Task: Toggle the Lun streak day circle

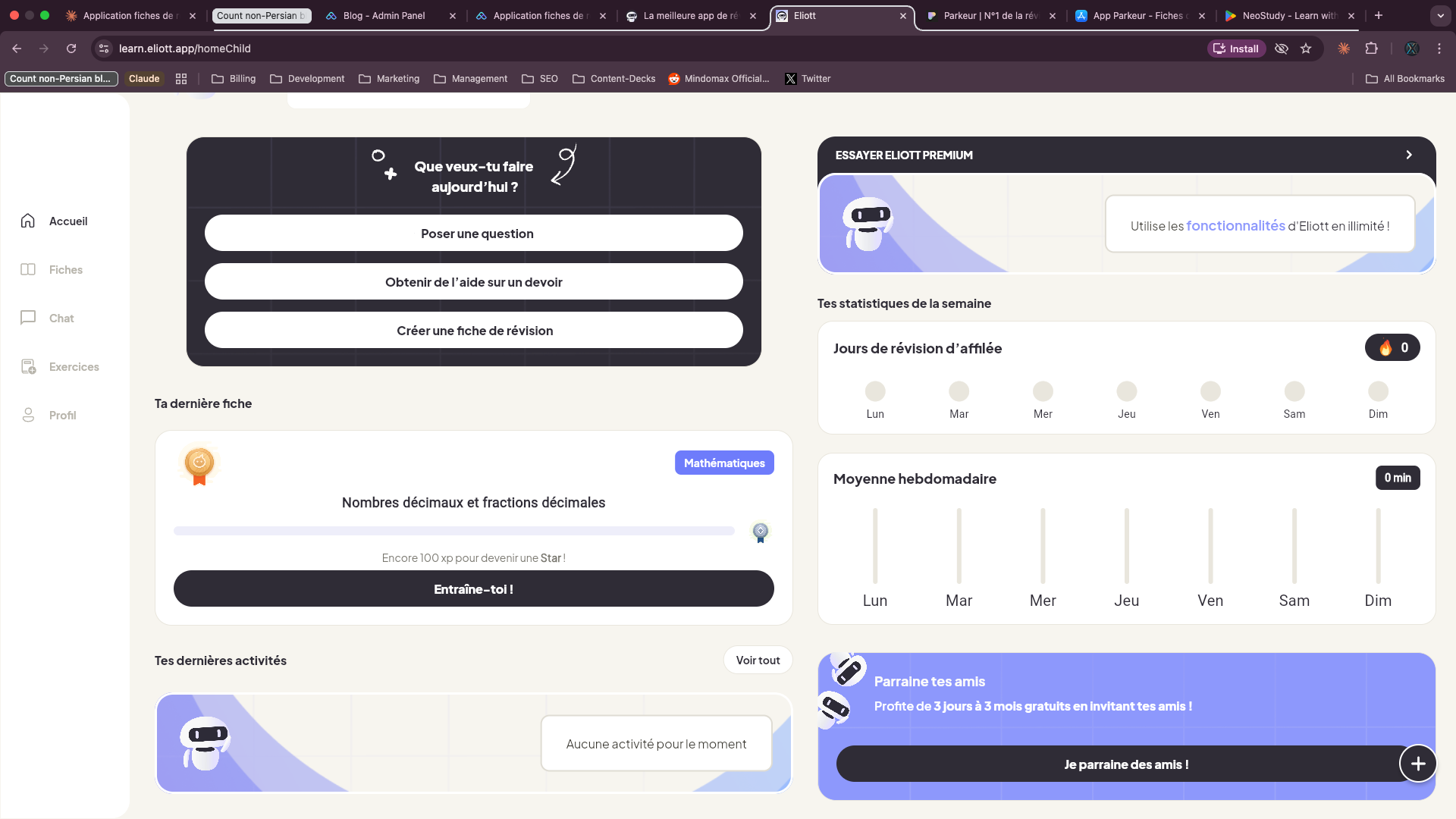Action: click(x=875, y=391)
